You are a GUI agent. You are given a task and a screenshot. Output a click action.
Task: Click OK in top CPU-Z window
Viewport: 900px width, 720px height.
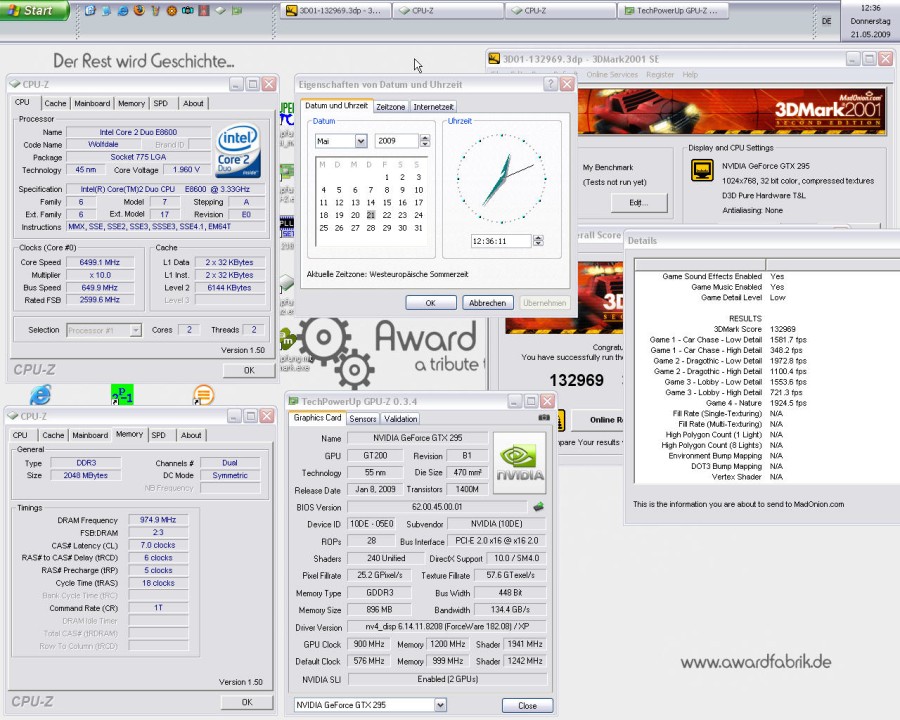tap(249, 370)
